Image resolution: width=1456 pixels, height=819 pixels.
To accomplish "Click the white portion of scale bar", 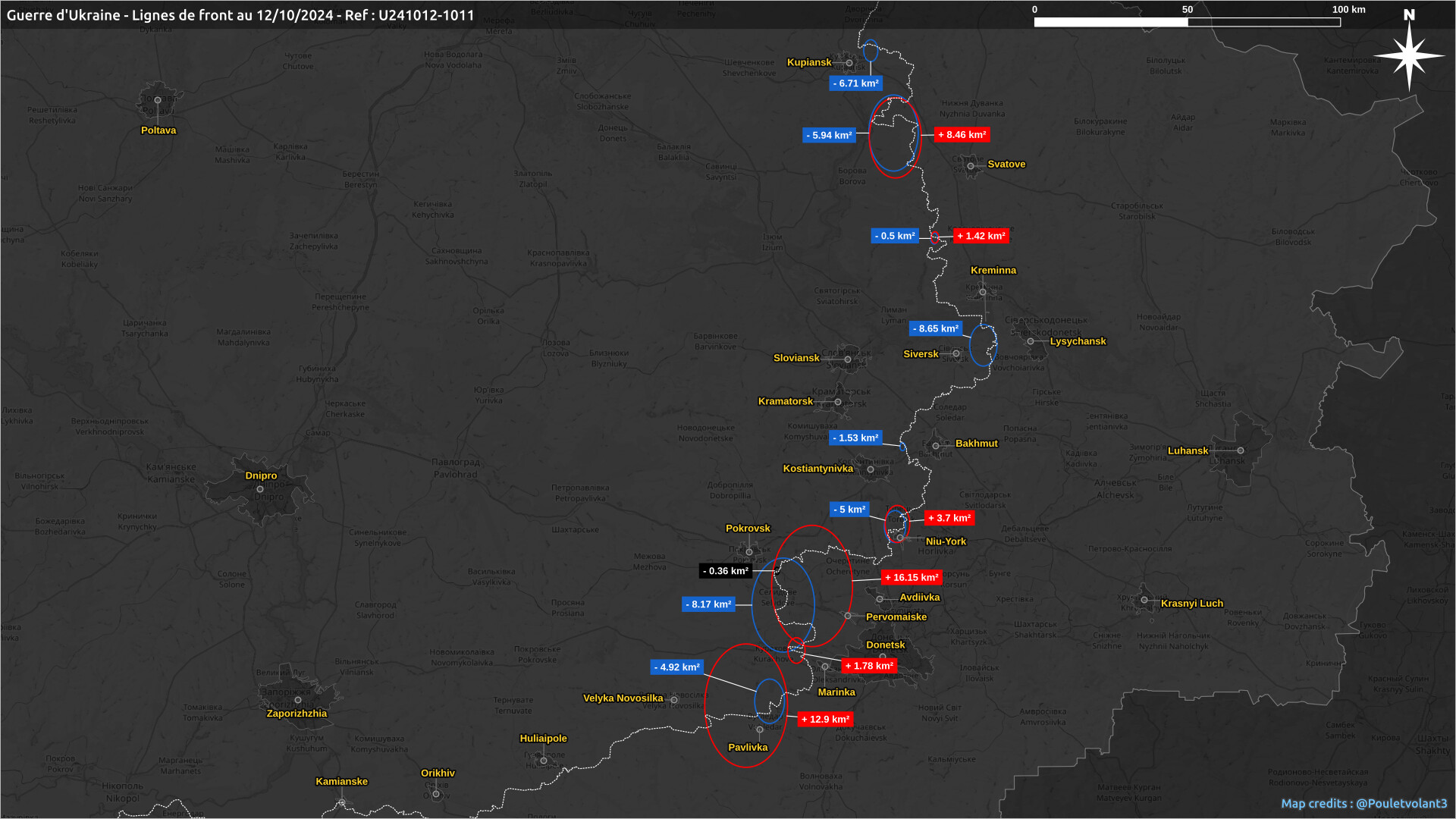I will [1110, 22].
